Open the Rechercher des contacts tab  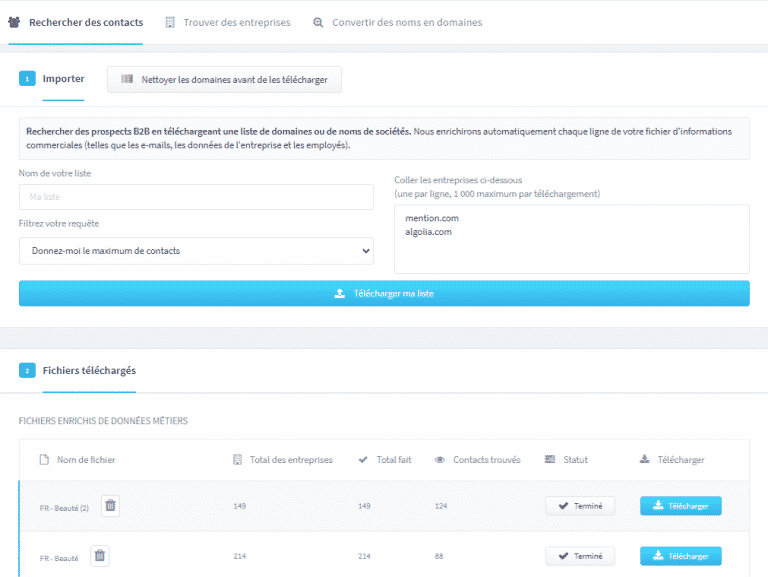pos(76,23)
